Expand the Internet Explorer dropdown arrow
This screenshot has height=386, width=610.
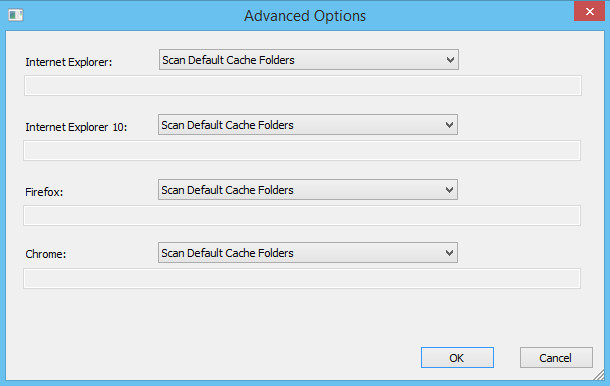[450, 60]
